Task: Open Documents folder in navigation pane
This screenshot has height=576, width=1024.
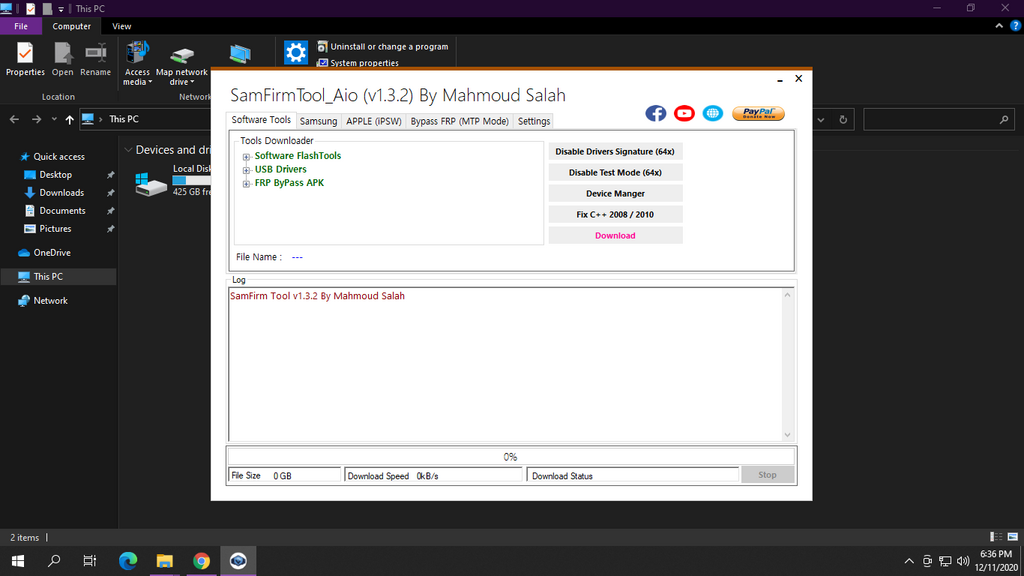Action: click(62, 210)
